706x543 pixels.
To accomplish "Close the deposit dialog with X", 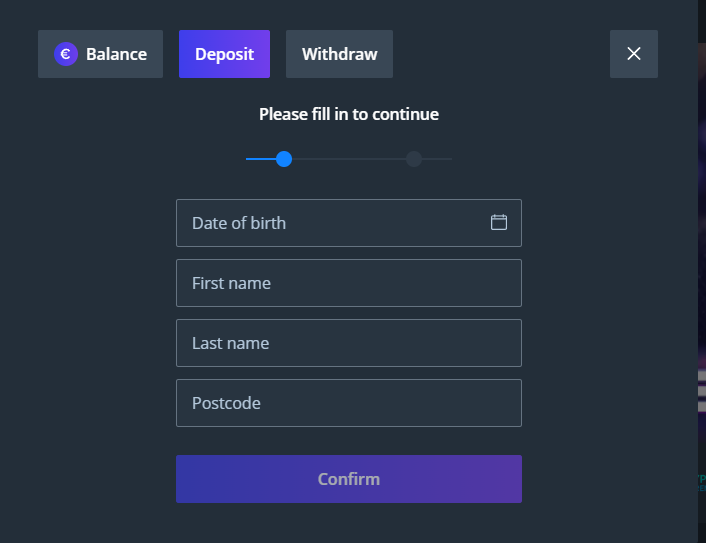I will click(x=633, y=54).
